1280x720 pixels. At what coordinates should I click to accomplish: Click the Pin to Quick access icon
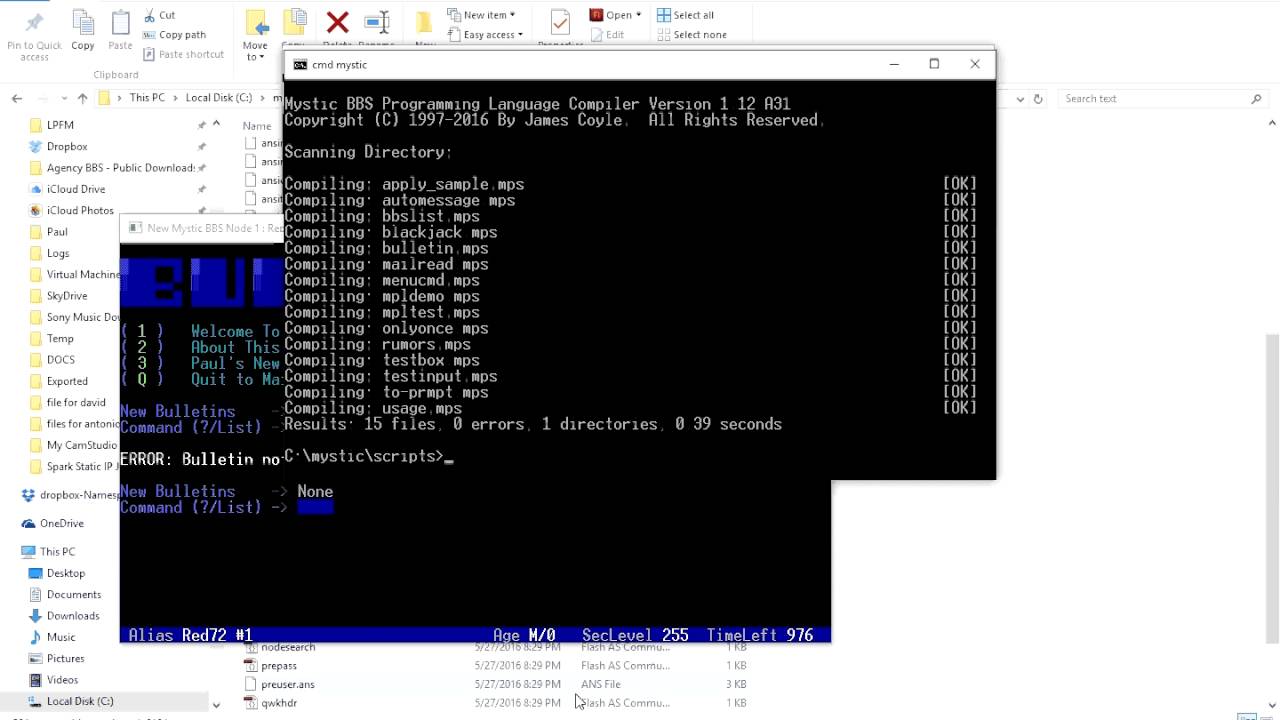pos(34,21)
